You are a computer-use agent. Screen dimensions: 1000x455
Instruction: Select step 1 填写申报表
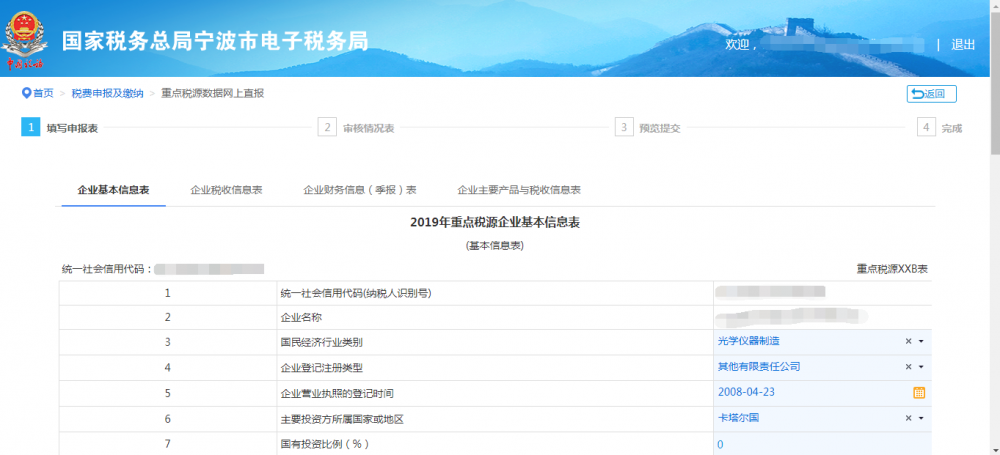[60, 128]
